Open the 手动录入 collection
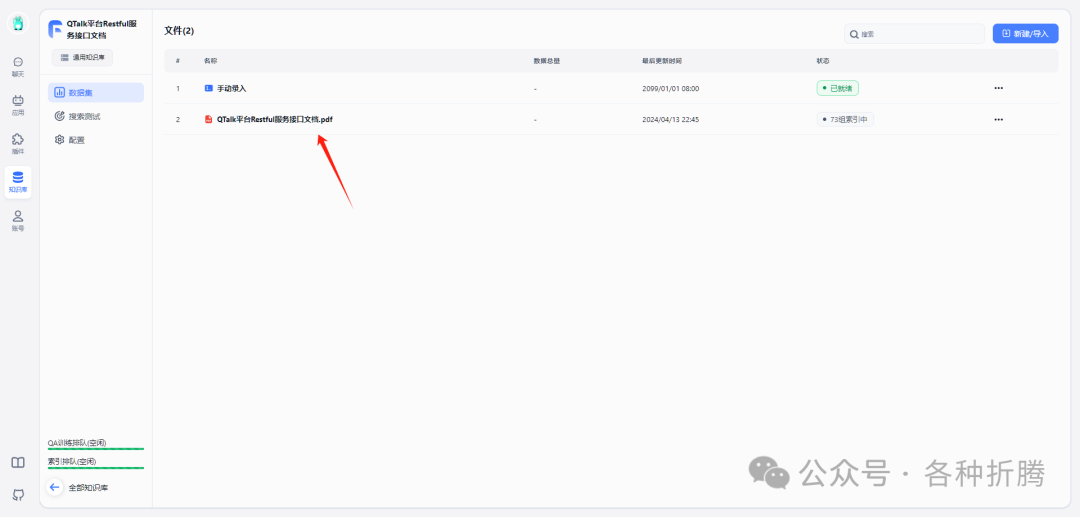The image size is (1080, 517). point(231,89)
